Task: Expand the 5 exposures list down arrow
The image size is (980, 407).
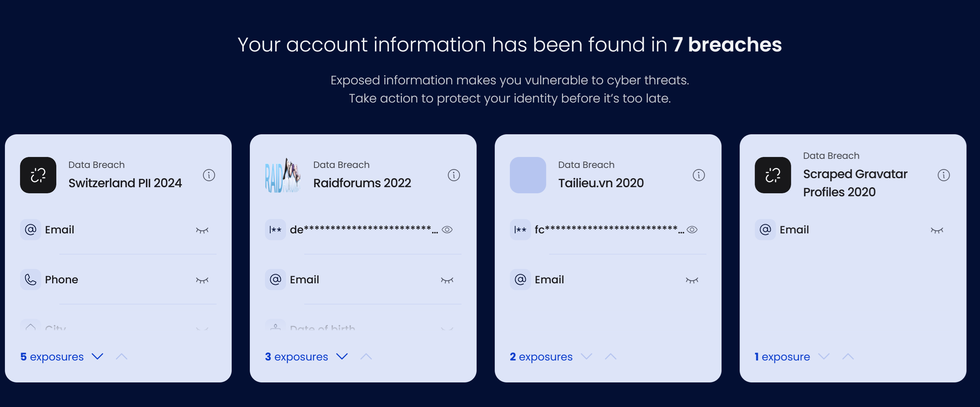Action: [97, 356]
